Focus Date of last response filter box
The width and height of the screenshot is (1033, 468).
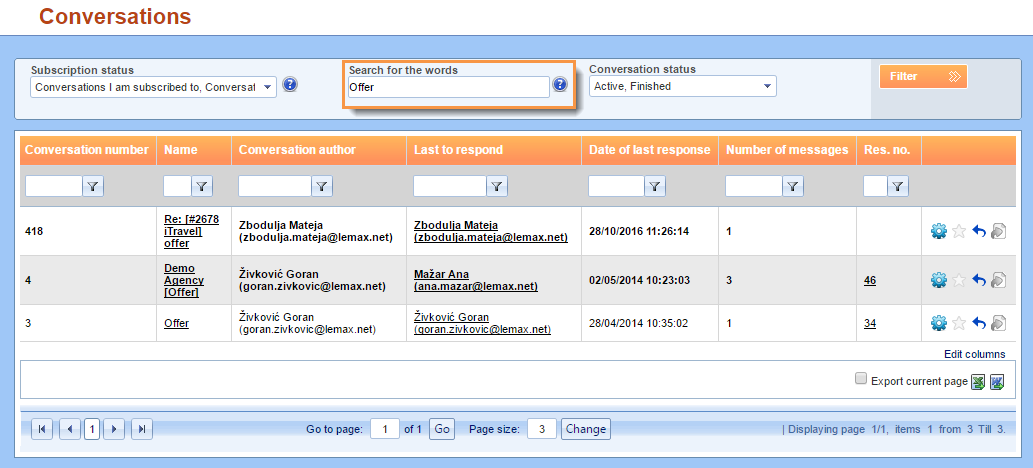[x=616, y=187]
